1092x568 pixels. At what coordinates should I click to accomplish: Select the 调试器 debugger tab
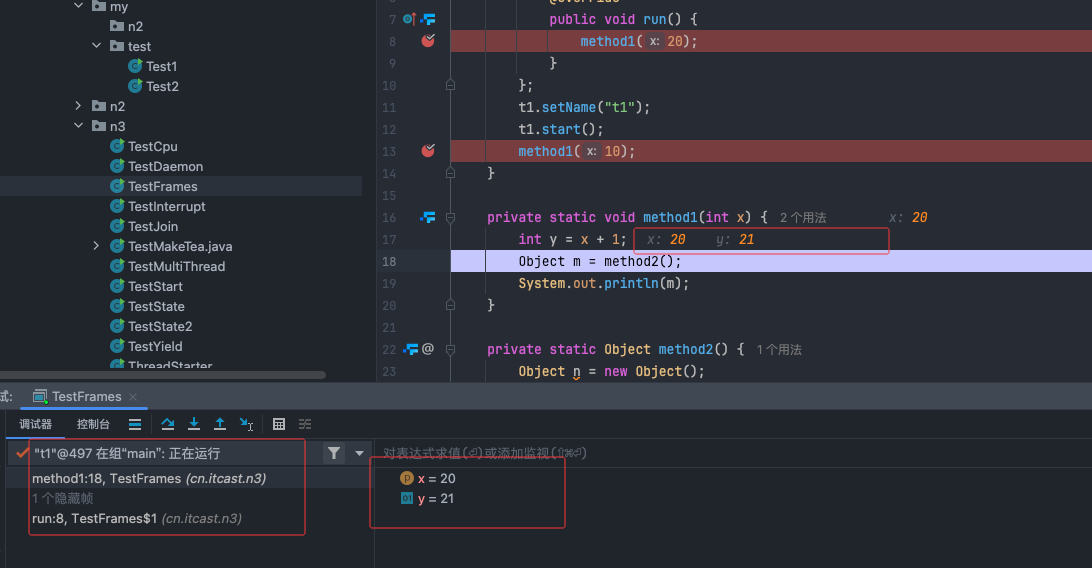tap(36, 424)
